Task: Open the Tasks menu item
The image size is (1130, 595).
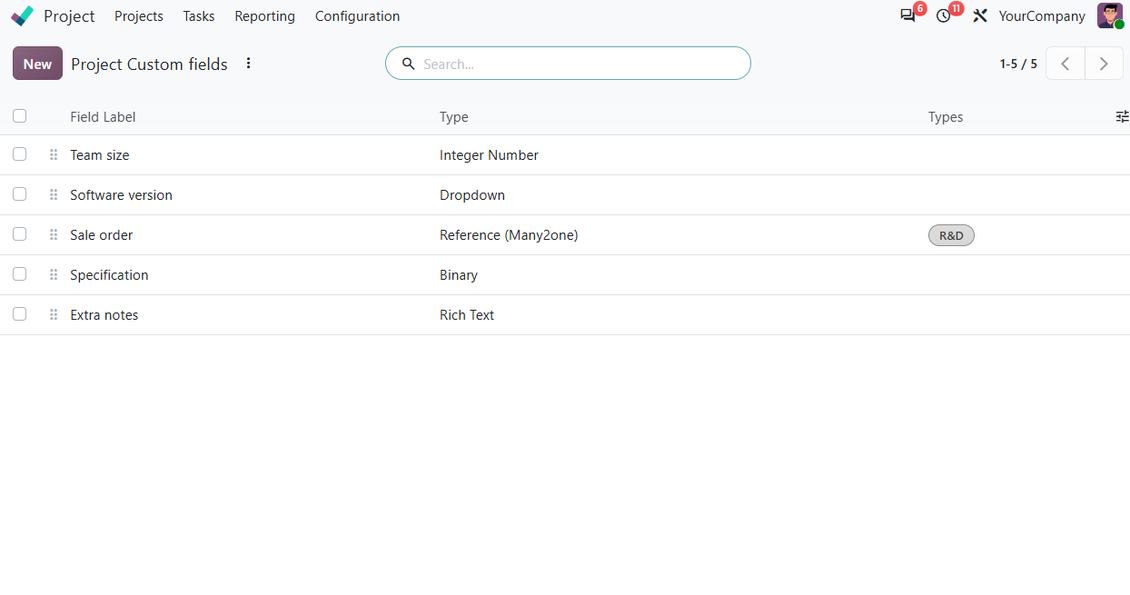Action: (x=198, y=16)
